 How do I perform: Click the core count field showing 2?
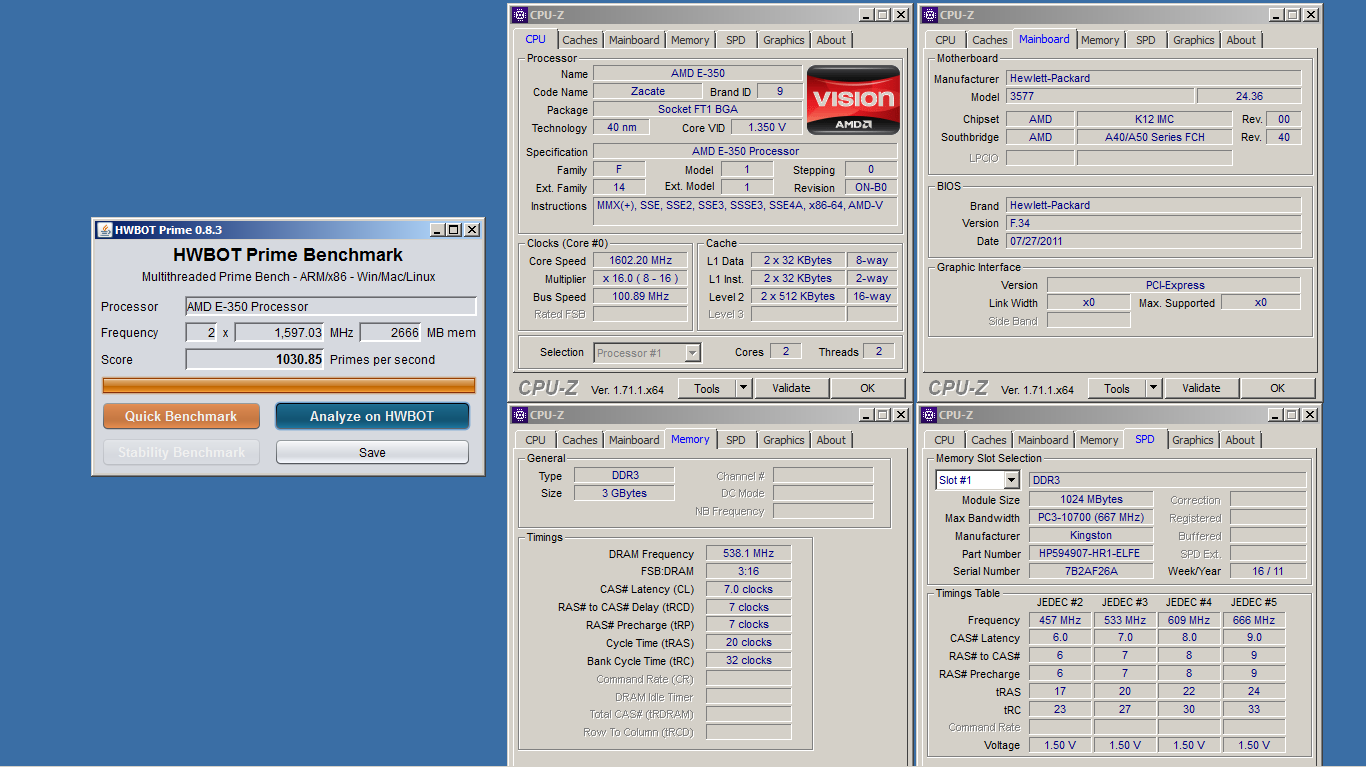(x=201, y=333)
